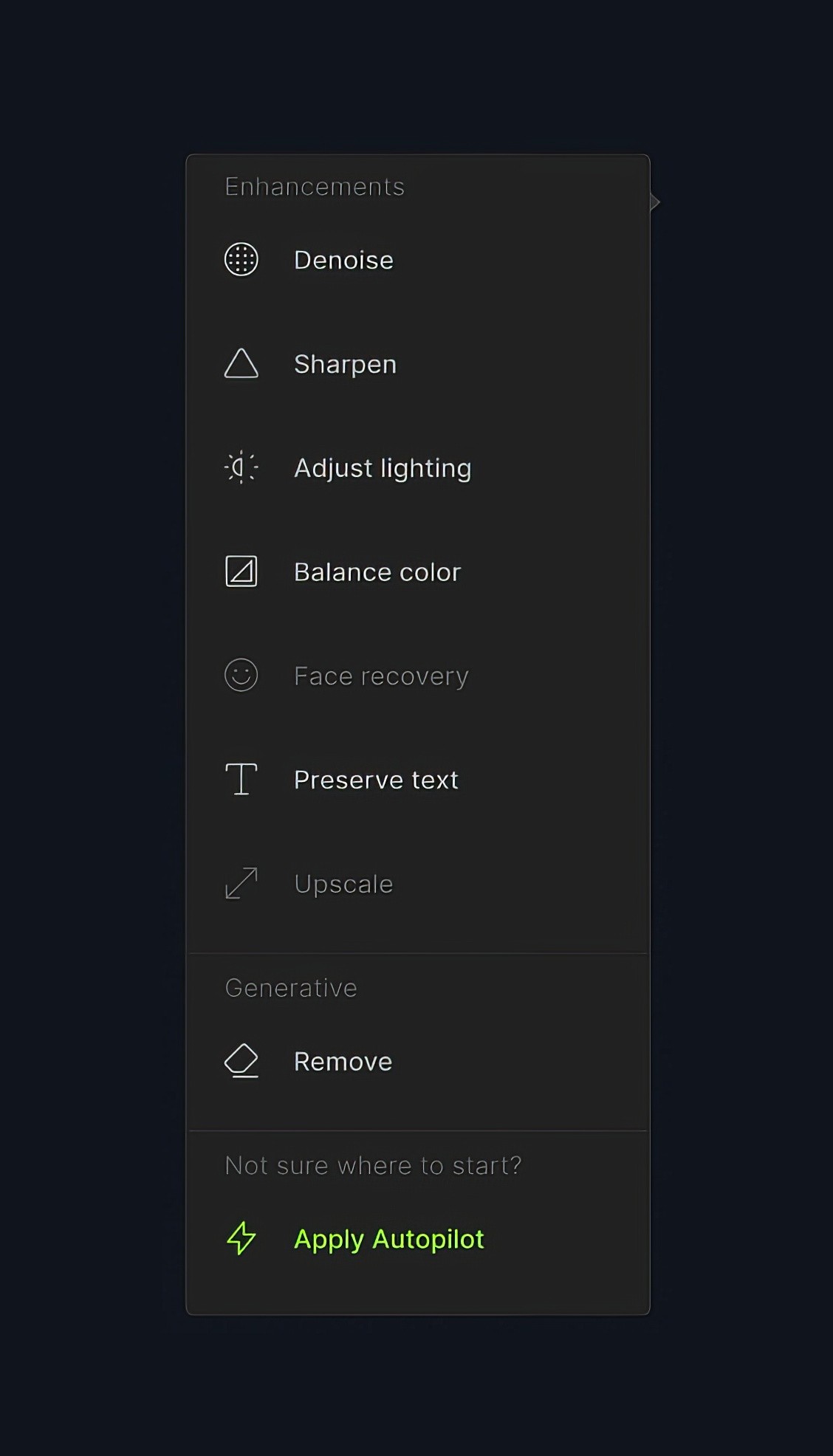
Task: Select Denoise from the Enhancements menu
Action: tap(343, 260)
